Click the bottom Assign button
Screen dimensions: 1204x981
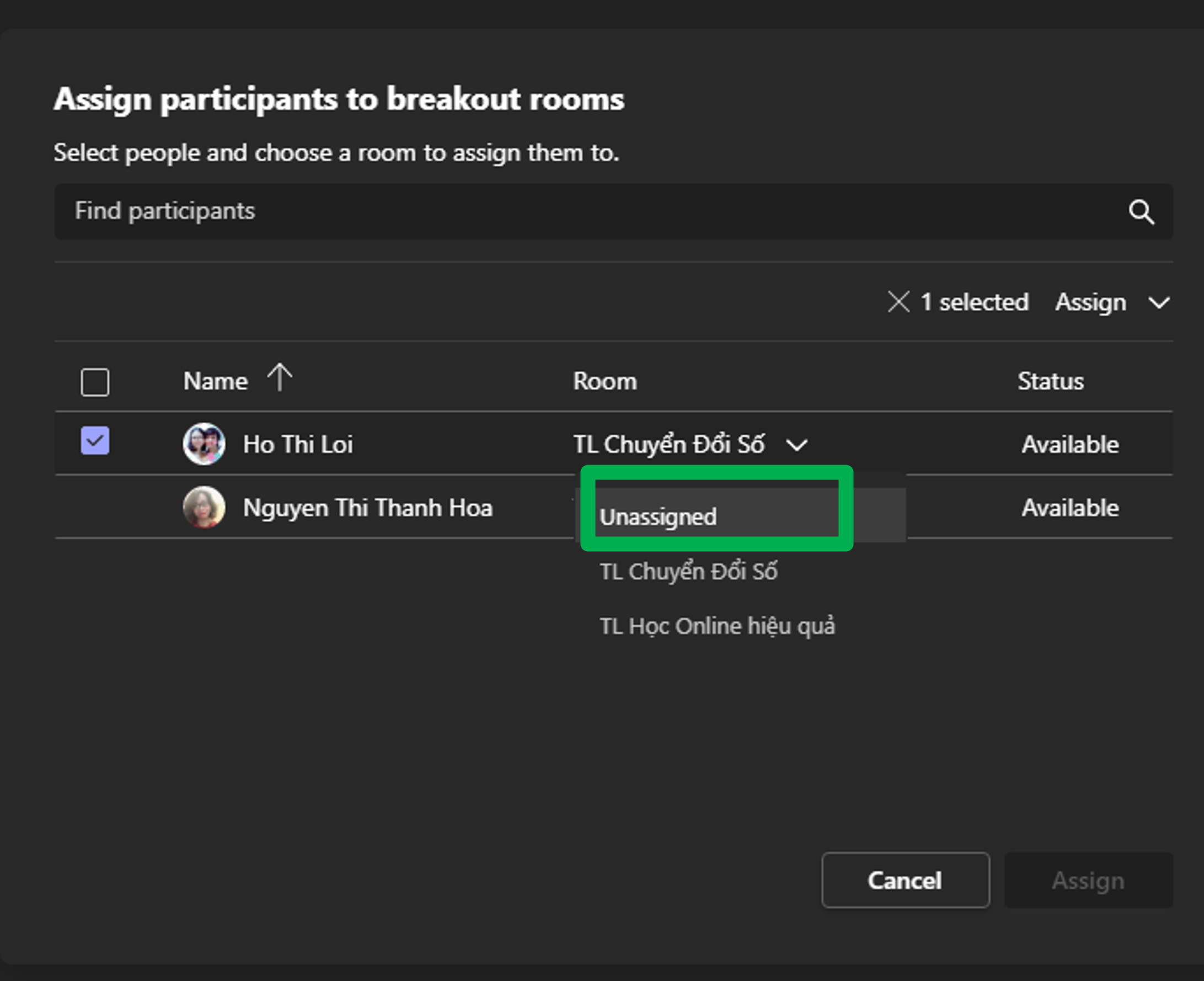pyautogui.click(x=1088, y=880)
